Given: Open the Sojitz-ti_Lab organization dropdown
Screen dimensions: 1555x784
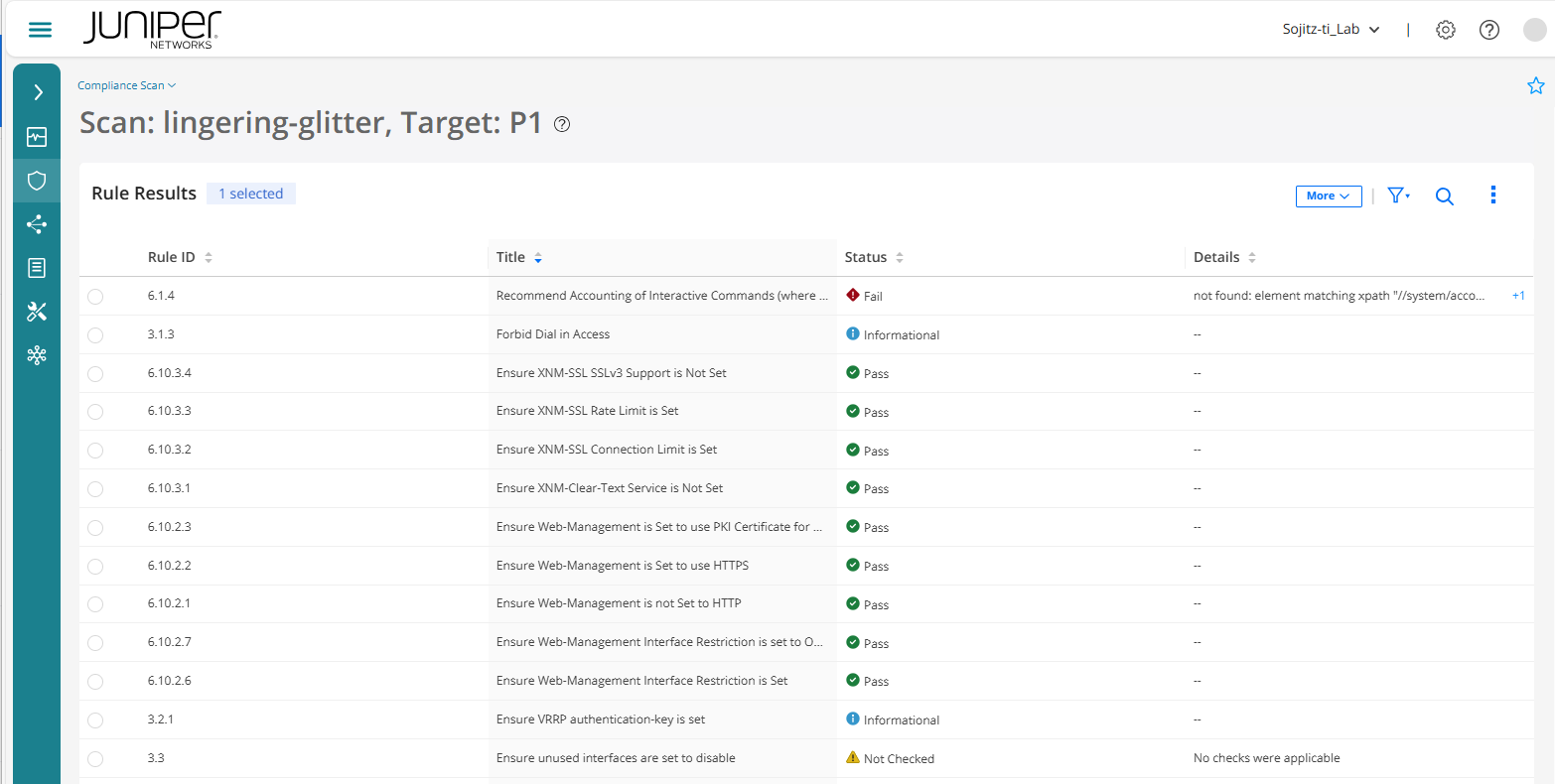Looking at the screenshot, I should (1331, 30).
